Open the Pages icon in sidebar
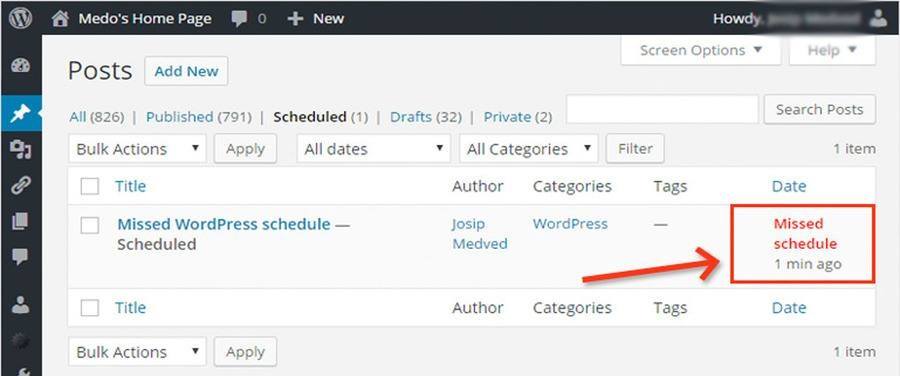 (x=21, y=221)
